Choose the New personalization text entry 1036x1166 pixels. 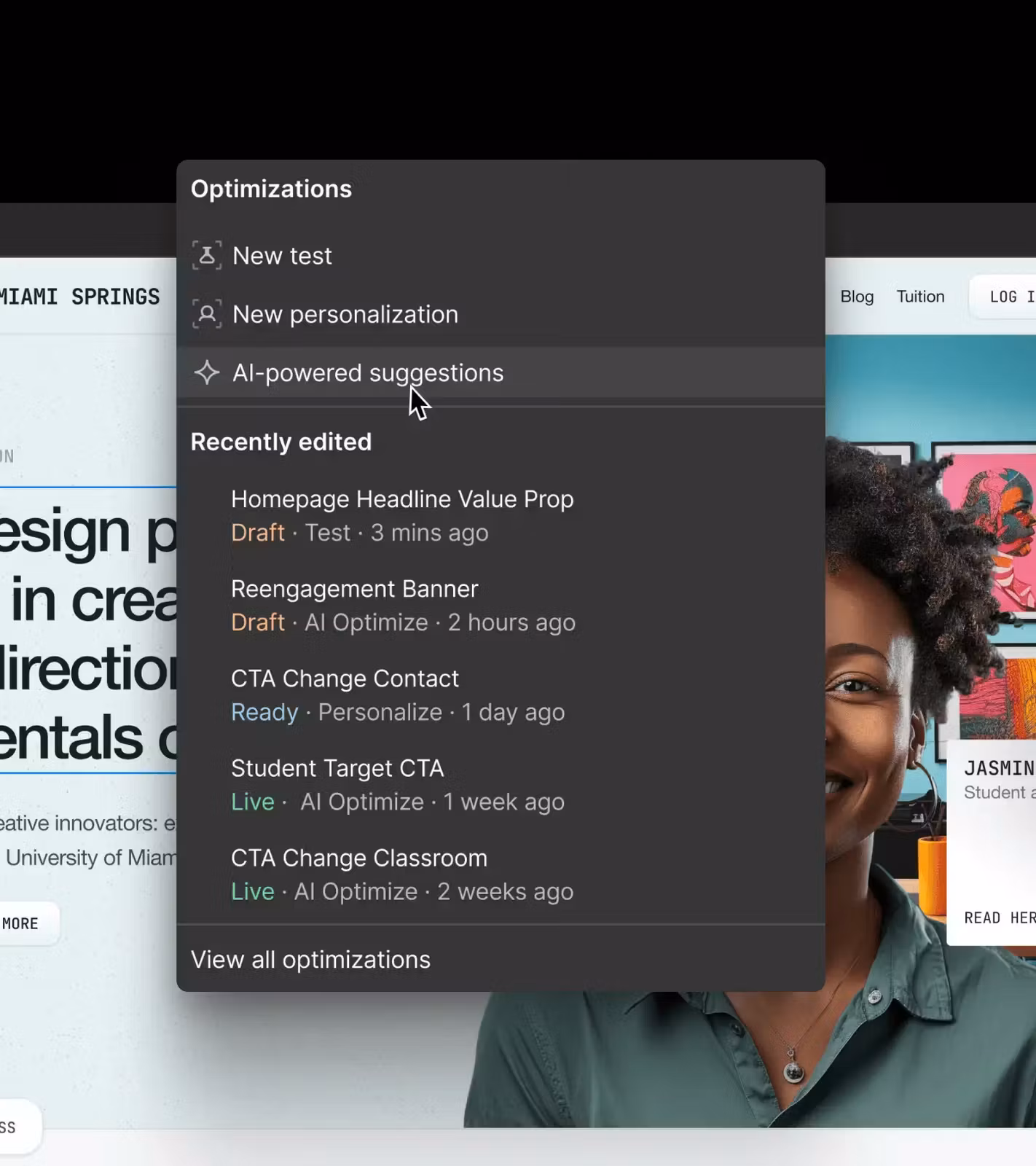pos(345,314)
